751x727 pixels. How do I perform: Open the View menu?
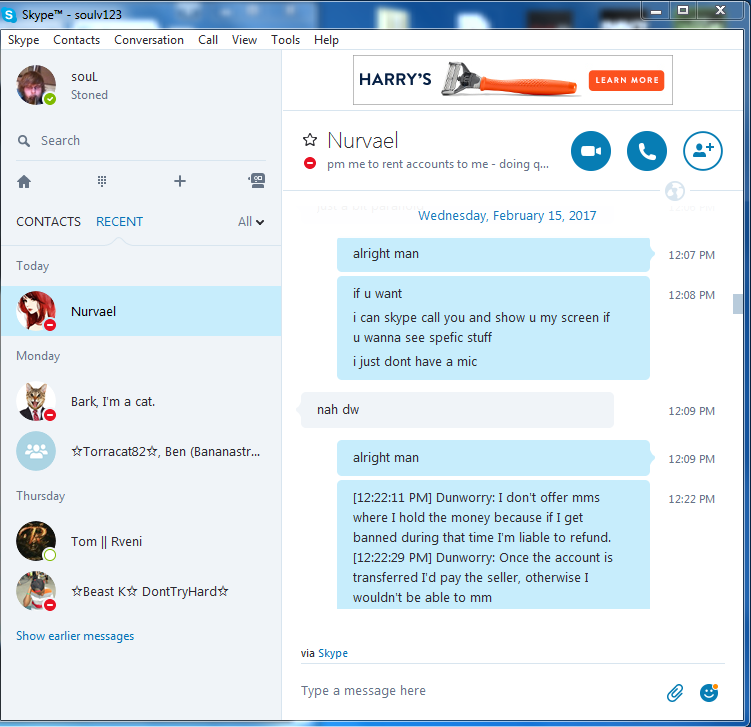click(x=244, y=40)
